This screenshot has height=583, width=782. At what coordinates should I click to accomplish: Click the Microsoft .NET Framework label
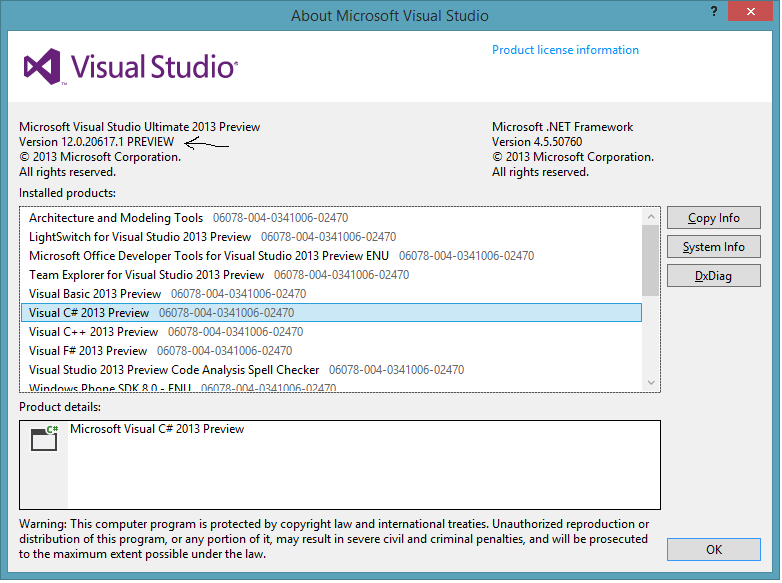pyautogui.click(x=563, y=127)
